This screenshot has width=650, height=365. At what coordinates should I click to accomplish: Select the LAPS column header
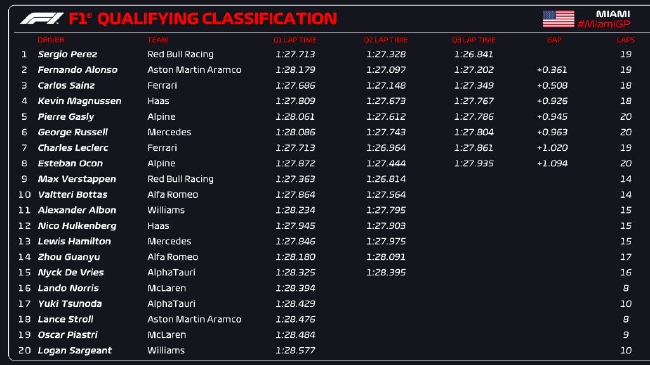click(x=626, y=40)
